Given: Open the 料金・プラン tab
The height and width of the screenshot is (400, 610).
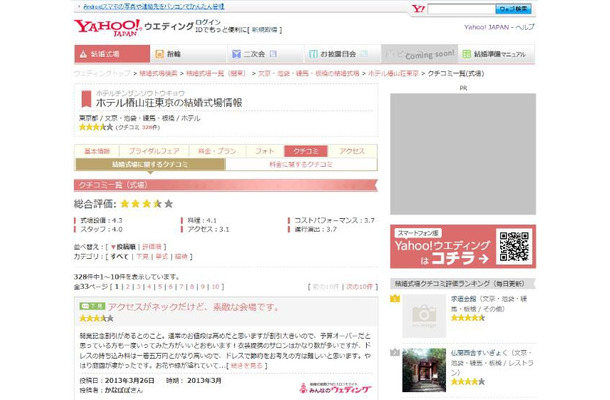Looking at the screenshot, I should click(217, 151).
